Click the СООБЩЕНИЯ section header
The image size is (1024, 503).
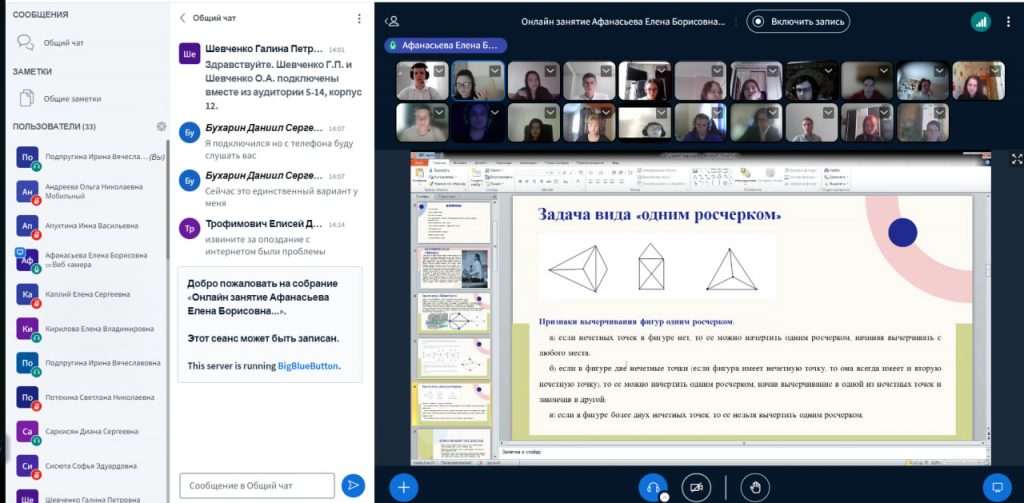[40, 14]
